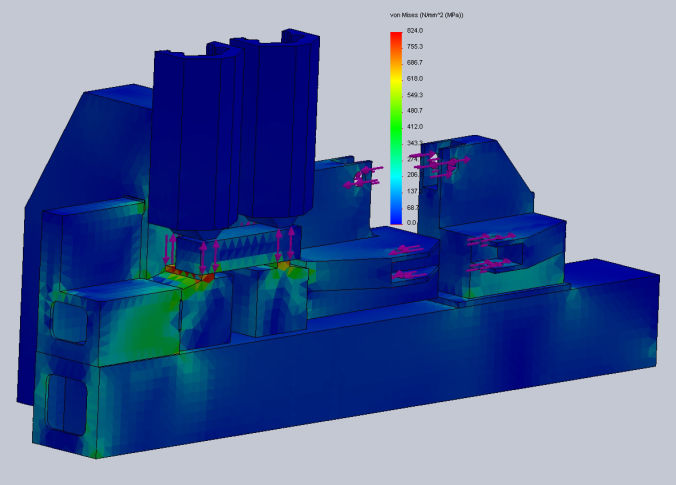The height and width of the screenshot is (485, 676).
Task: Click the 0.0 minimum legend value
Action: tap(410, 221)
